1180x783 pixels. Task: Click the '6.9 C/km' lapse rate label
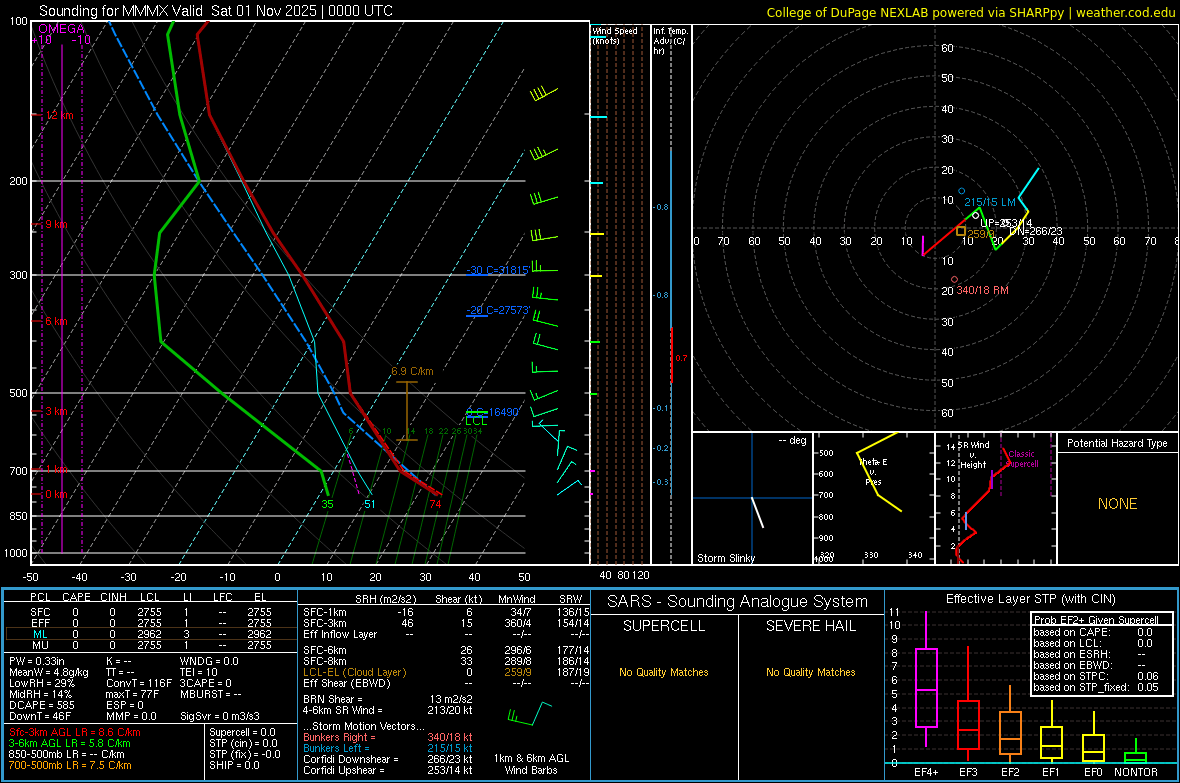(412, 371)
